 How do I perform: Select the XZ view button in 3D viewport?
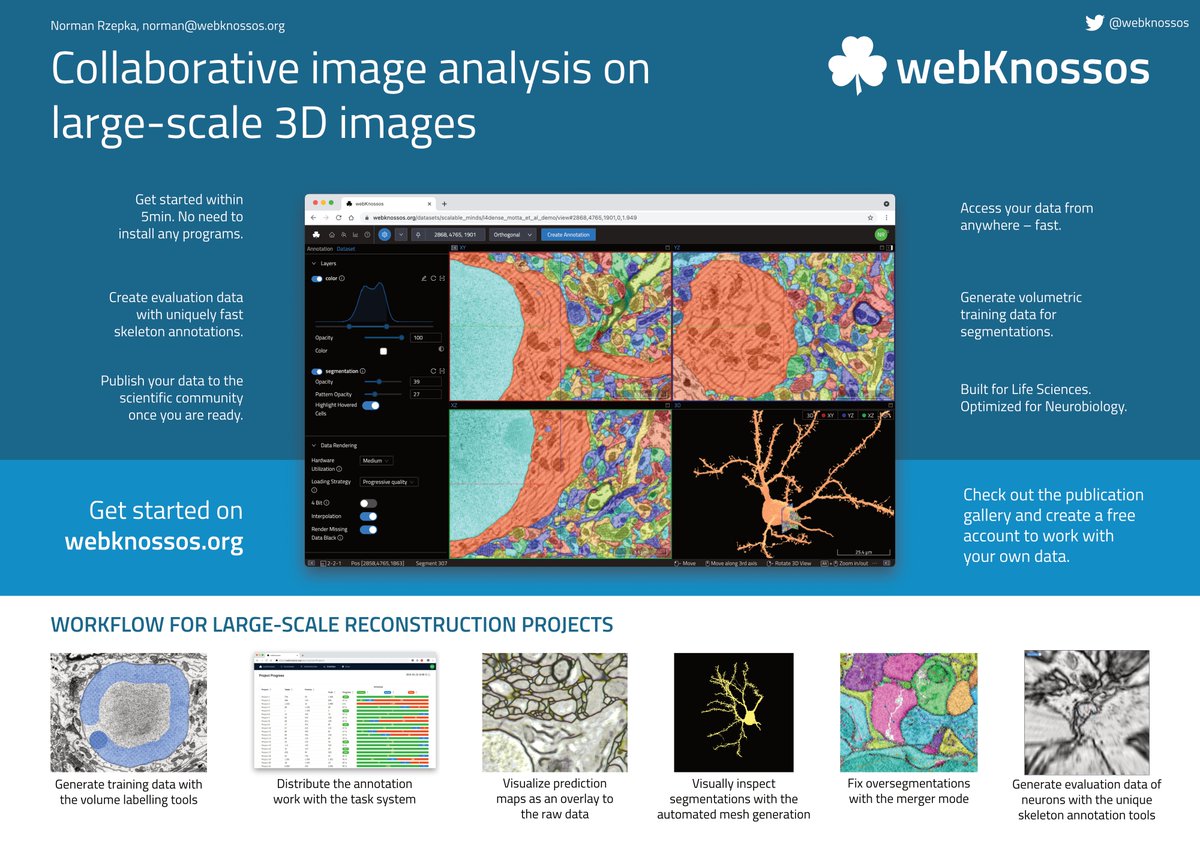868,415
